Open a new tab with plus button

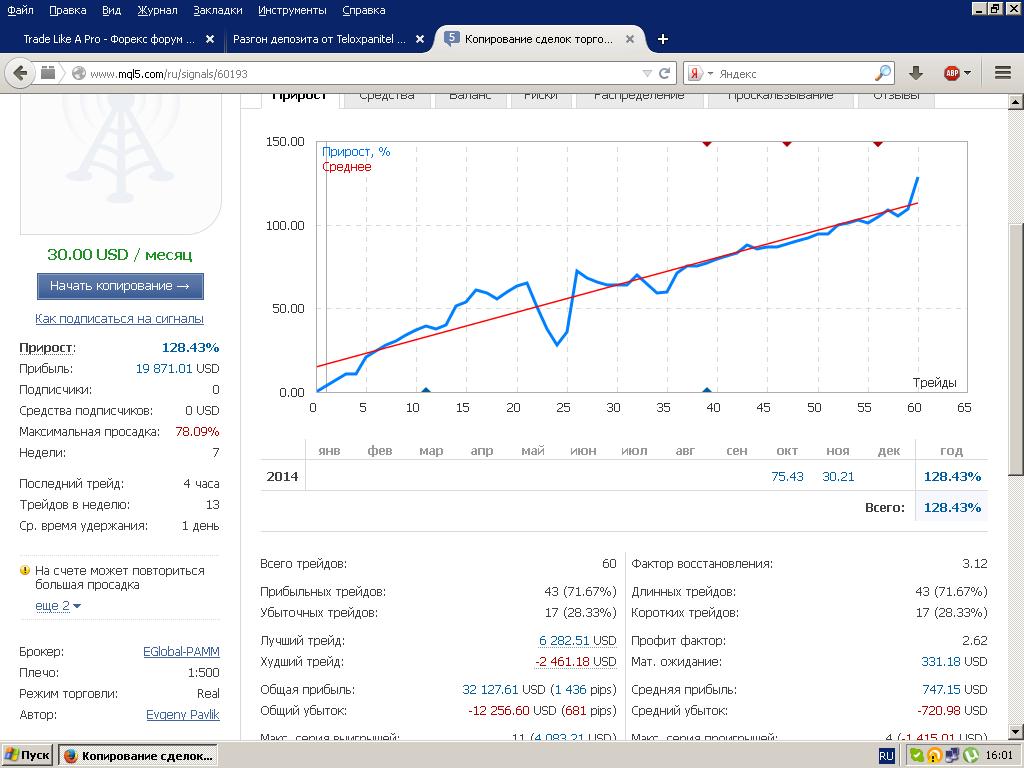pos(662,39)
